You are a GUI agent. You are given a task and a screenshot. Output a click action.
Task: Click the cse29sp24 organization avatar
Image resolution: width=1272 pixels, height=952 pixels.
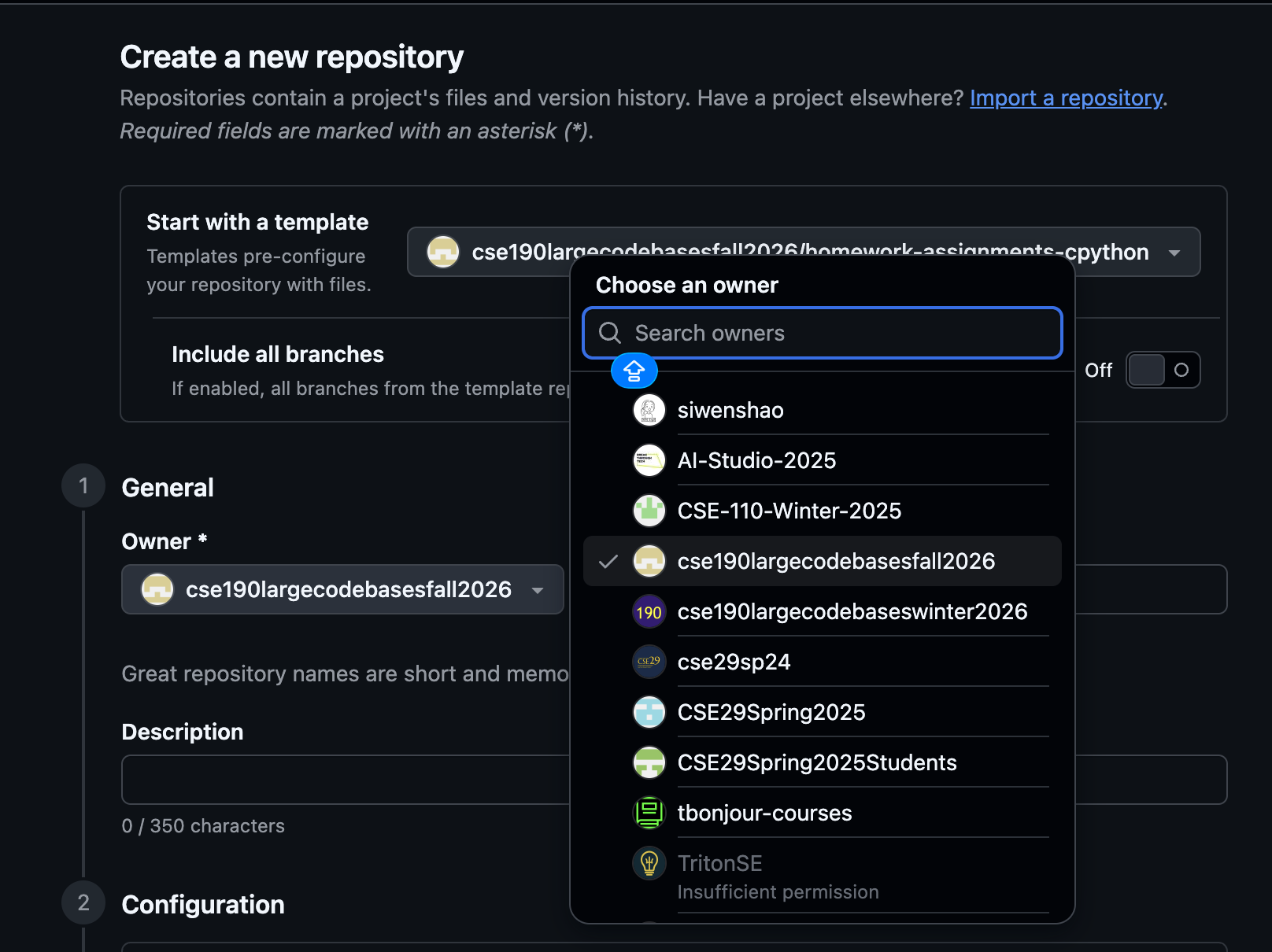(x=649, y=662)
